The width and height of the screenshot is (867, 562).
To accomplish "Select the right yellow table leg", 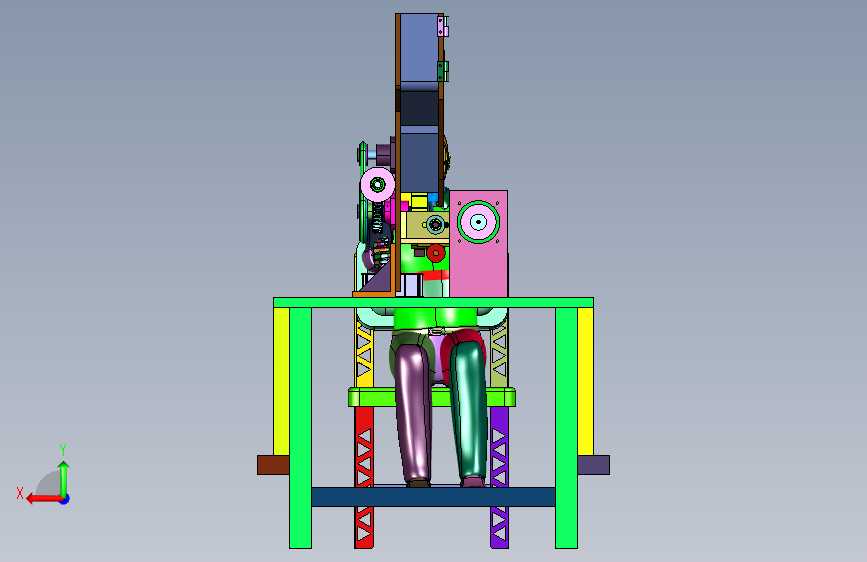I will click(586, 382).
